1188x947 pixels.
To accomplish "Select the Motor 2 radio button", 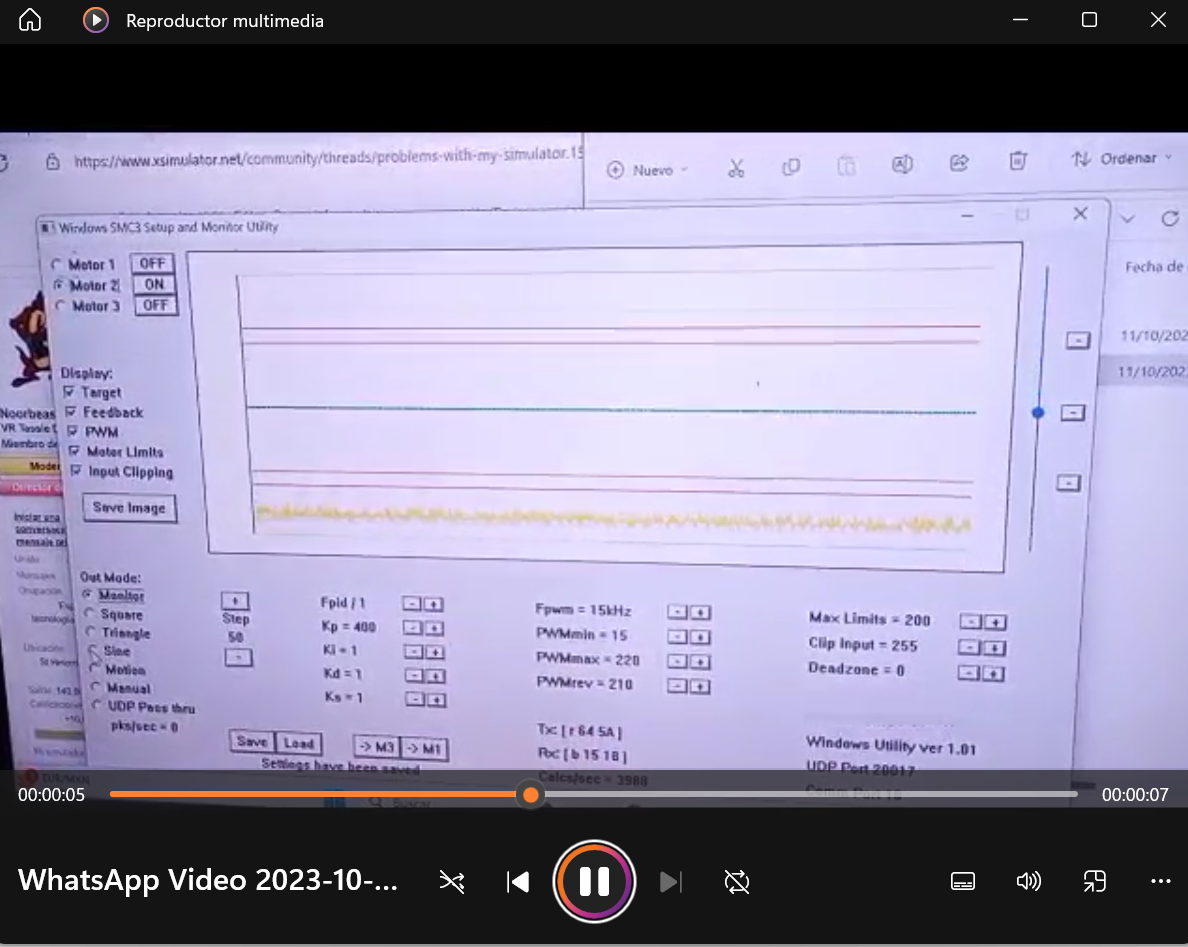I will point(58,286).
